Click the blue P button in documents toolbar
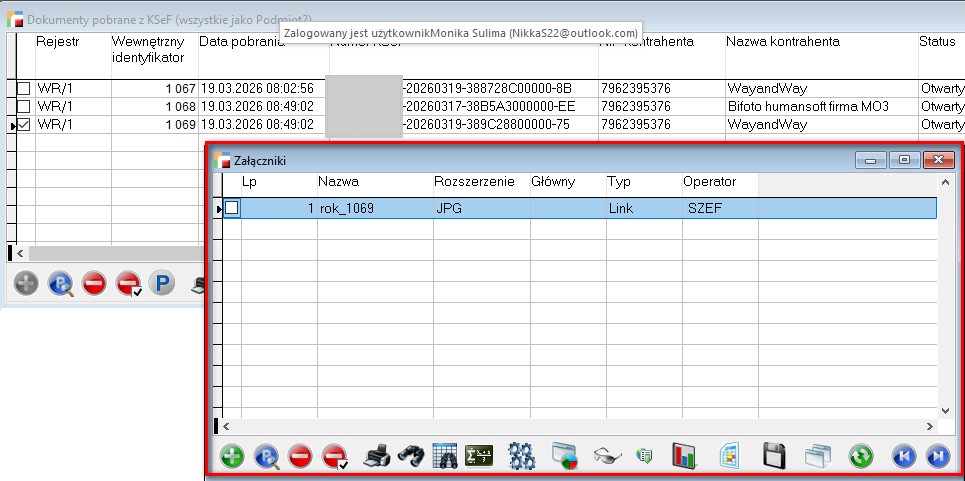Viewport: 965px width, 481px height. pyautogui.click(x=161, y=284)
